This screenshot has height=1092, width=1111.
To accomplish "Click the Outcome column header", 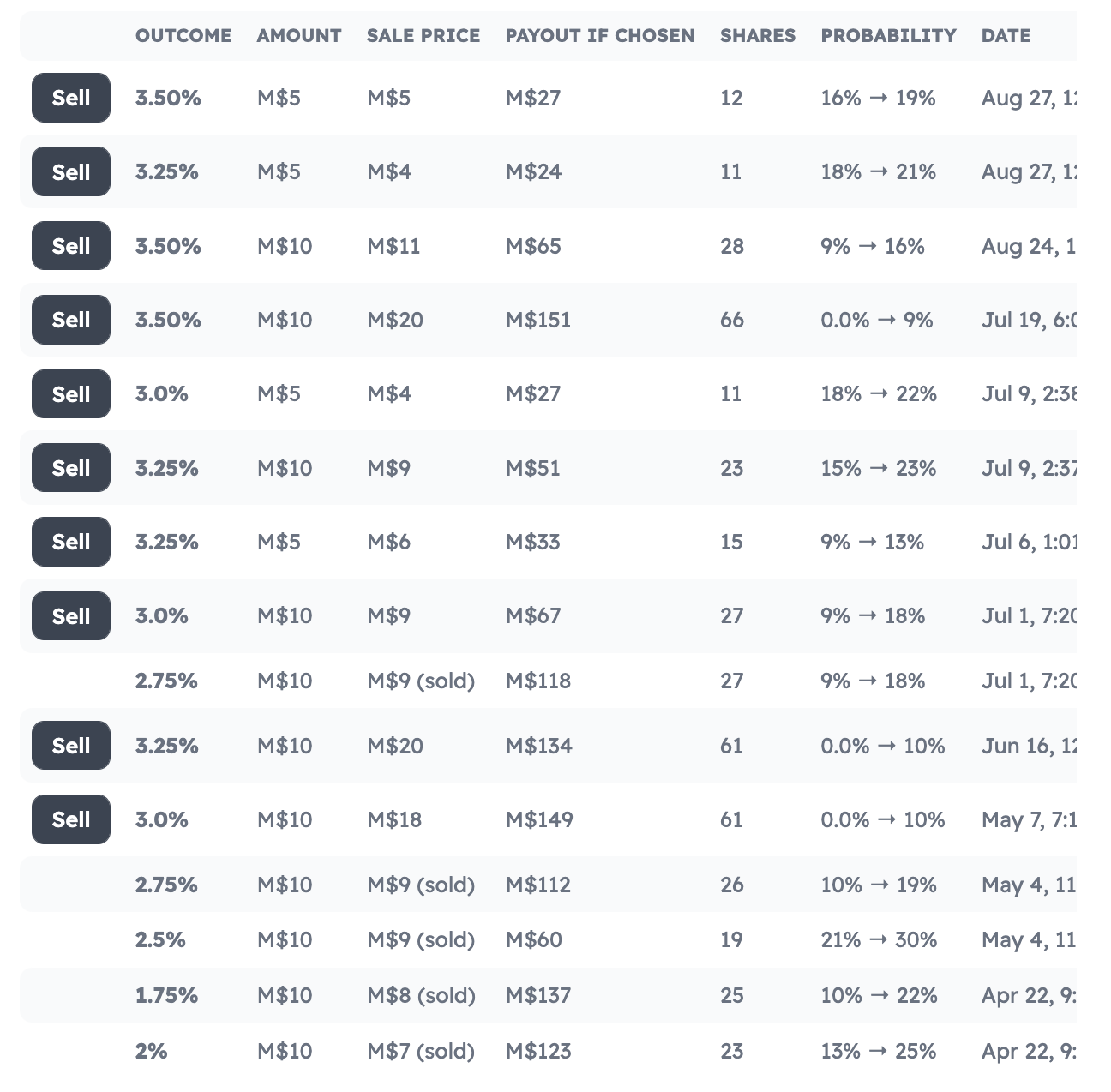I will [183, 36].
